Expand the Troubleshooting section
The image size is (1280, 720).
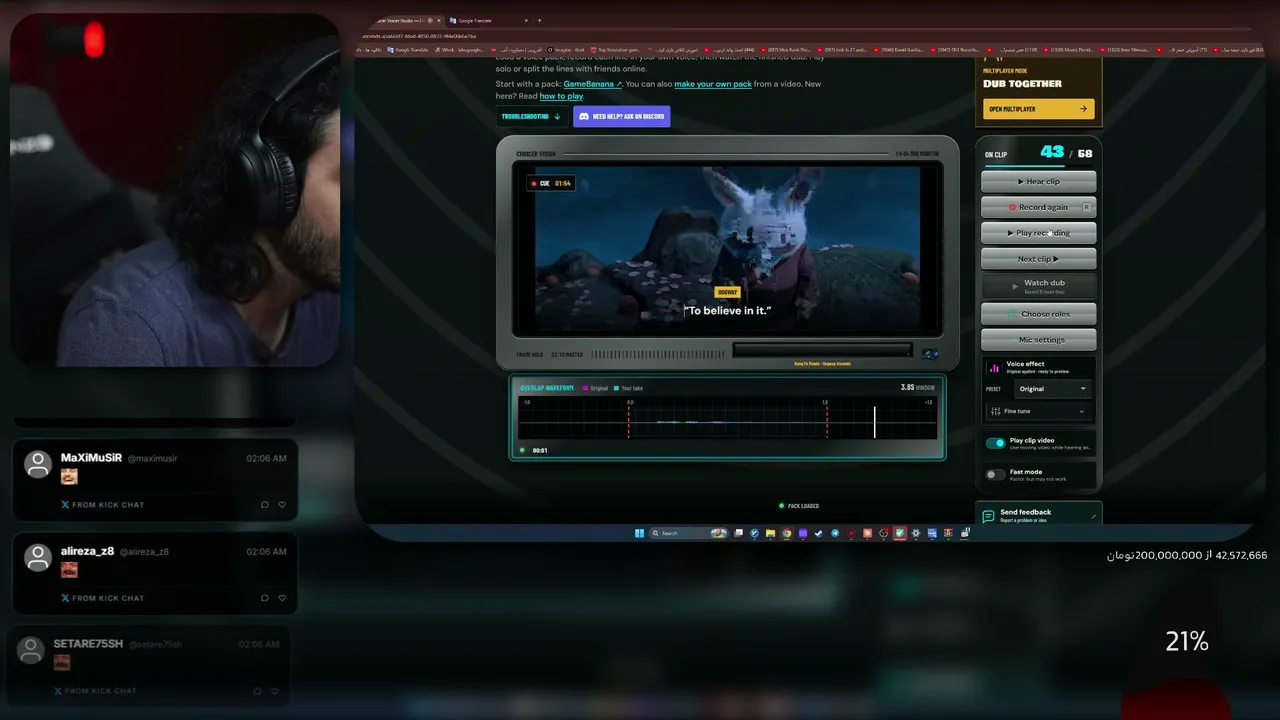pos(531,117)
